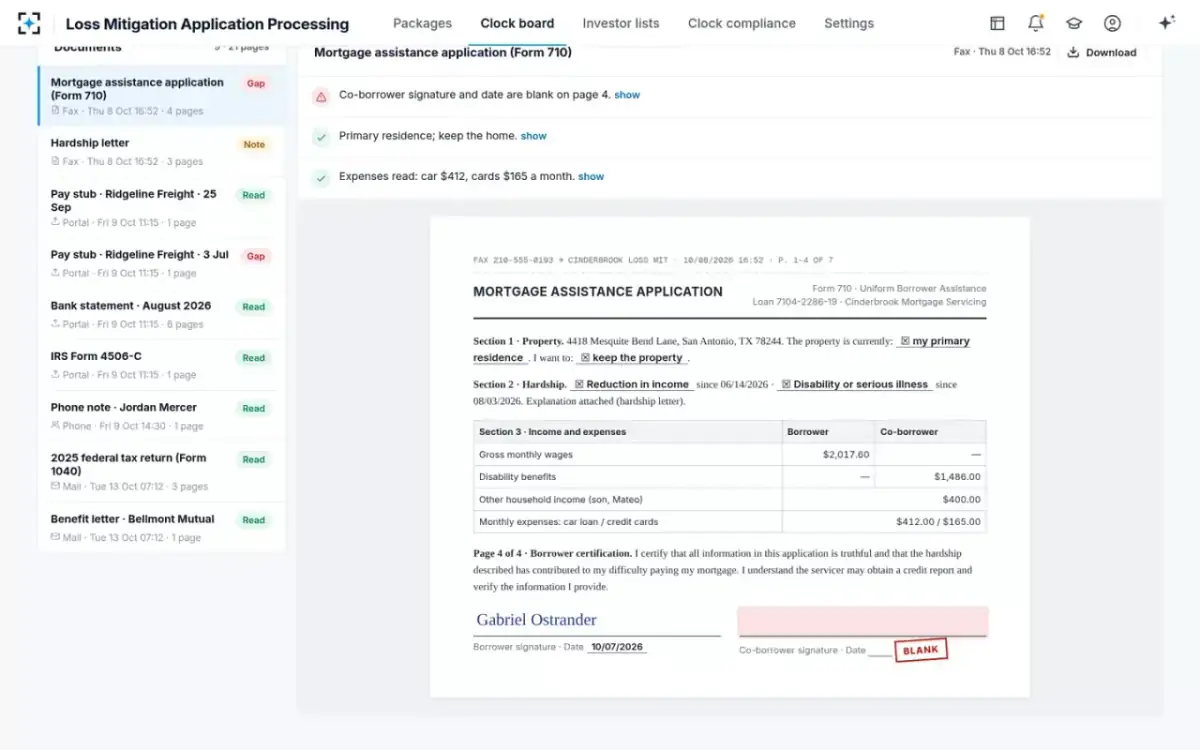
Task: Open the notifications bell
Action: coord(1036,23)
